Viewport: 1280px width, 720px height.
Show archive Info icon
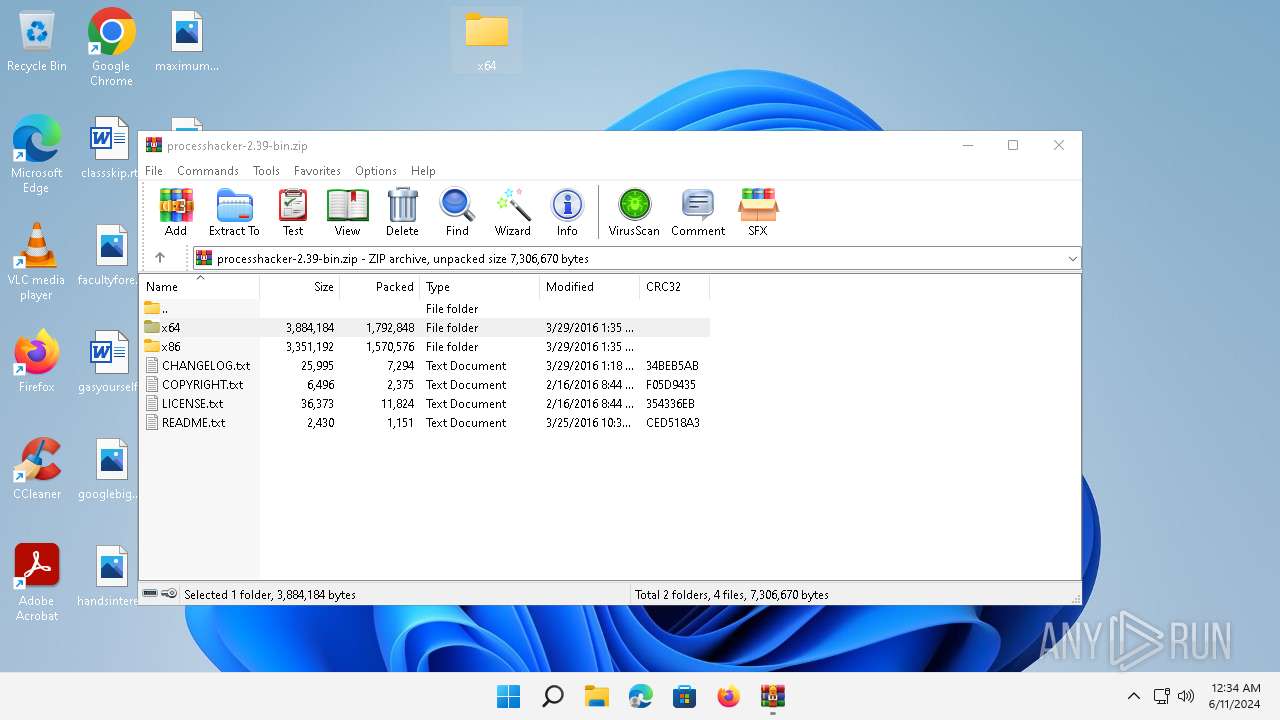pyautogui.click(x=567, y=212)
